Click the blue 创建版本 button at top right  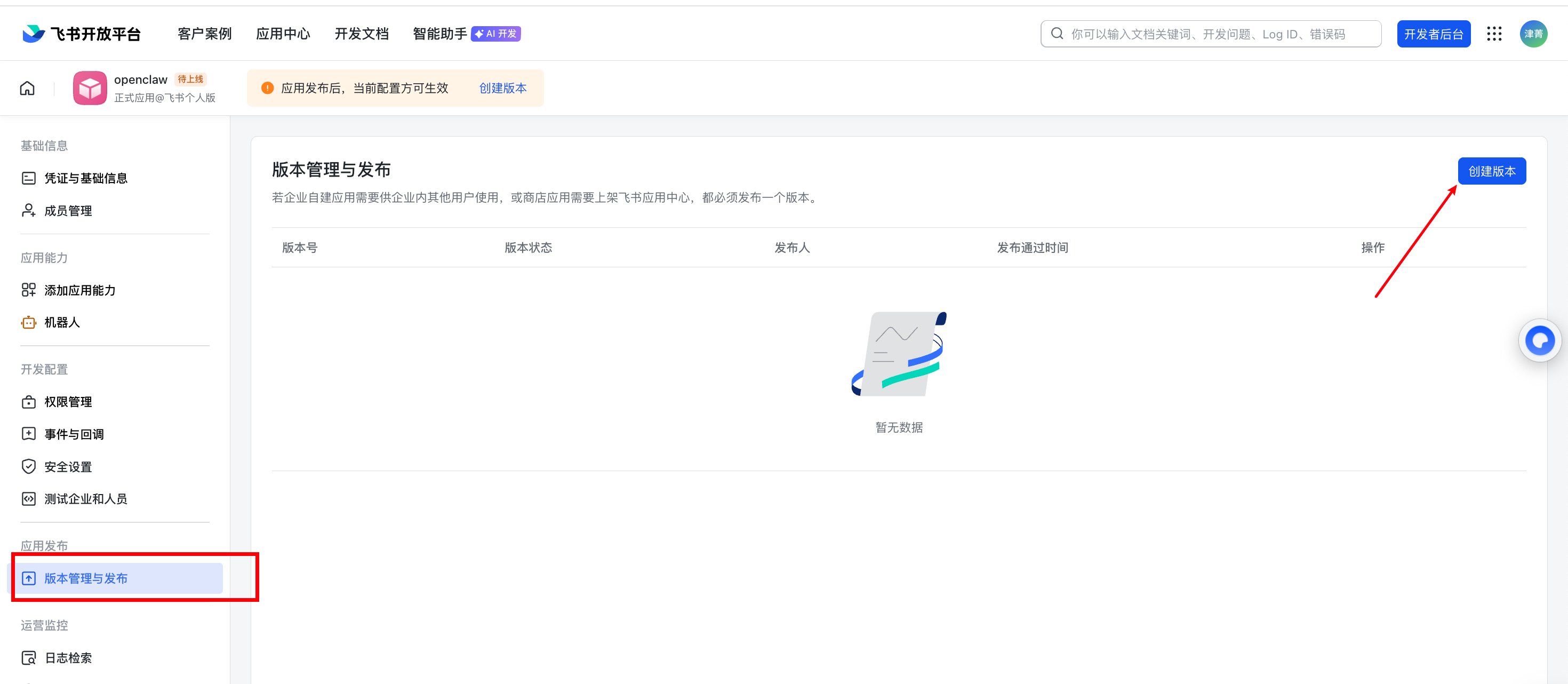pyautogui.click(x=1492, y=171)
